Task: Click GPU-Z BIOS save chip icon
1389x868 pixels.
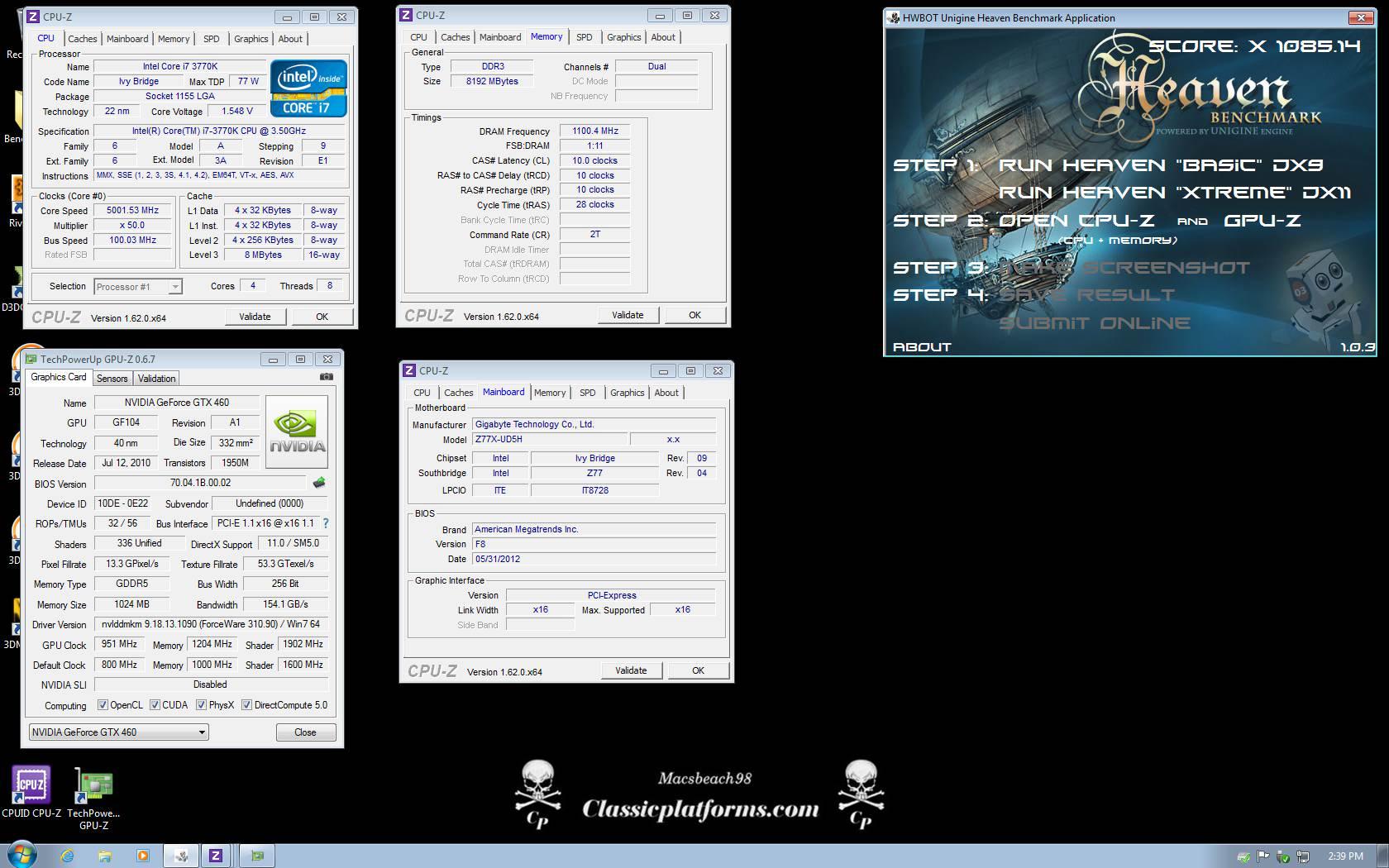Action: (319, 482)
